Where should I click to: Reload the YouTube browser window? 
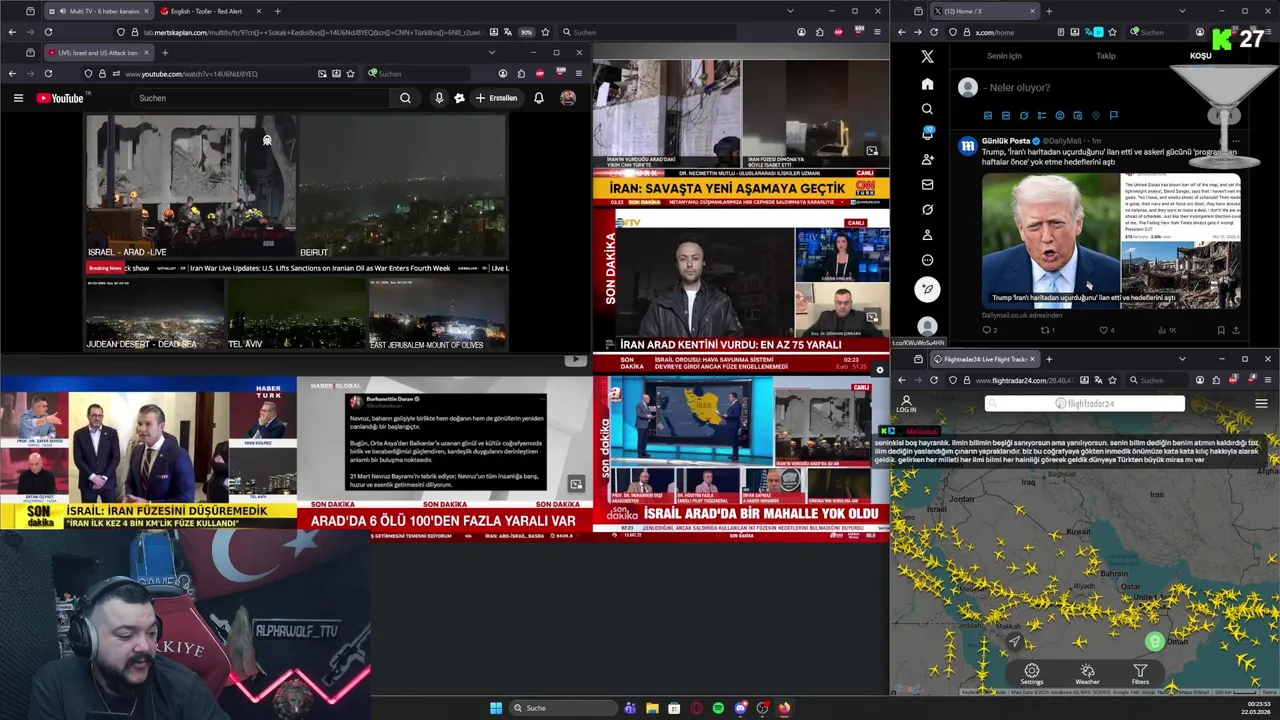[x=48, y=74]
